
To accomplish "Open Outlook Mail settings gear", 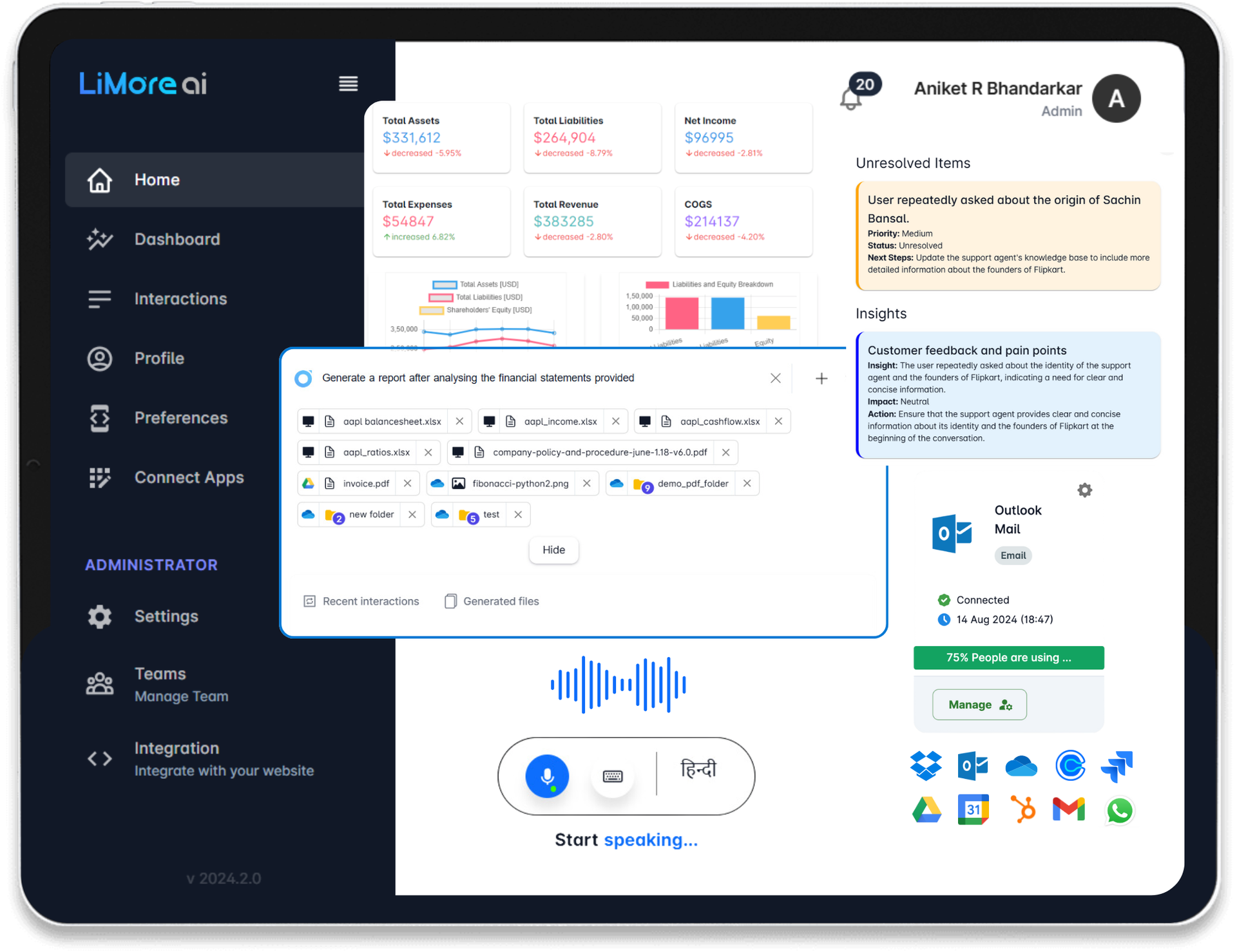I will [1084, 490].
